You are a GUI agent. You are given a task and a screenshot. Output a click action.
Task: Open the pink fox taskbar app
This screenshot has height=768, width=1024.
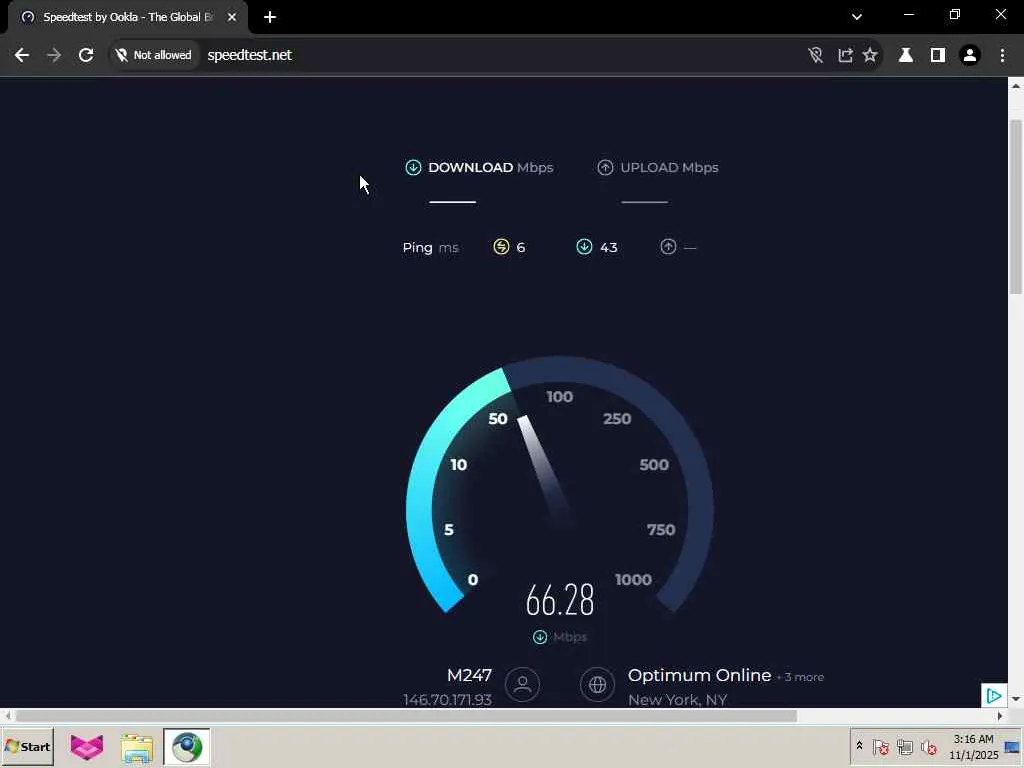87,746
